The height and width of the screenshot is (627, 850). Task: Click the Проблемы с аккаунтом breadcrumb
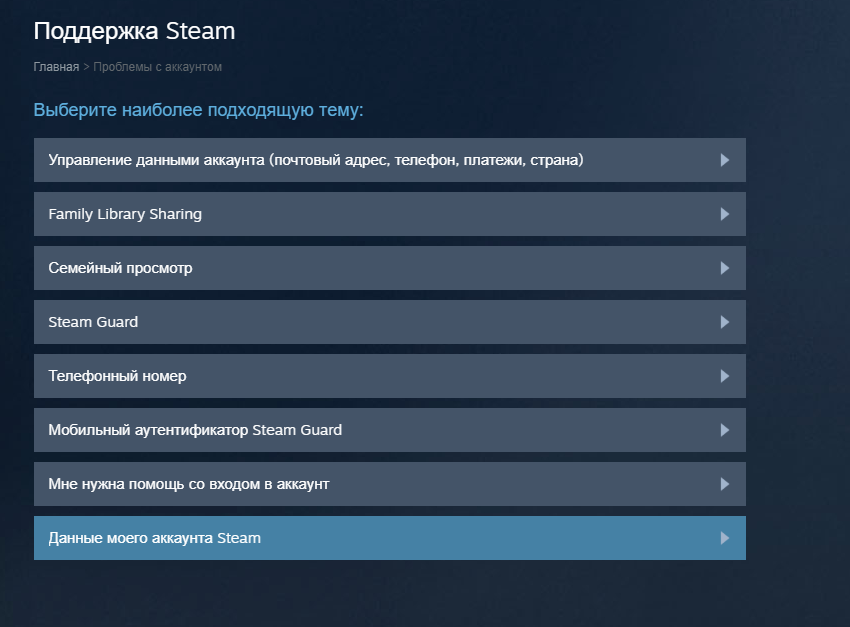pyautogui.click(x=158, y=67)
